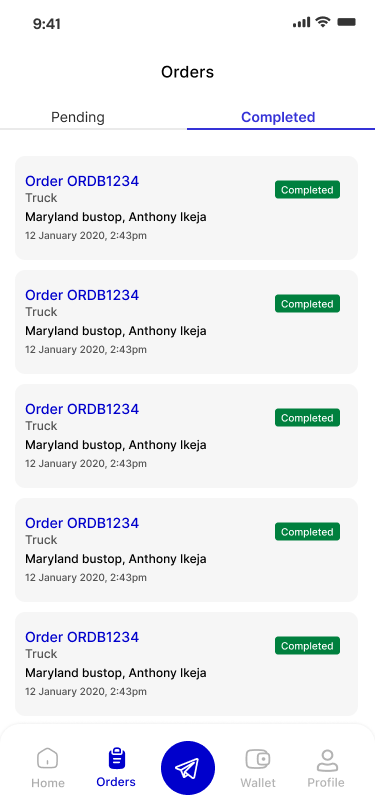Open the fourth order card address line
Image resolution: width=375 pixels, height=812 pixels.
(116, 559)
